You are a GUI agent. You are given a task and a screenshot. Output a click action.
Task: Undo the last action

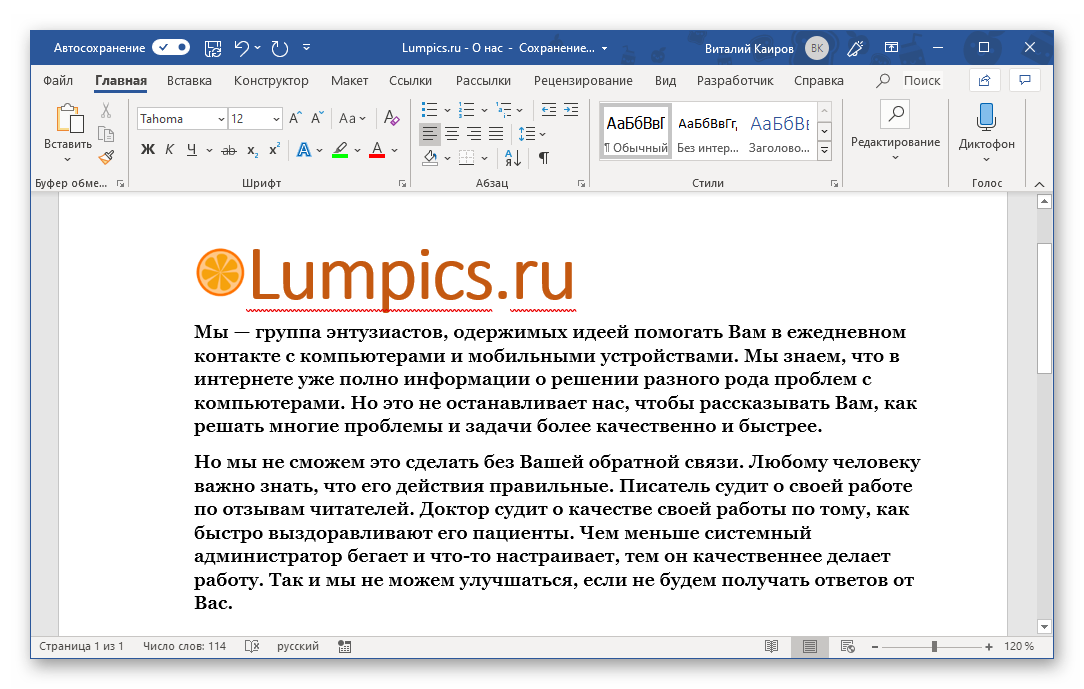click(241, 48)
